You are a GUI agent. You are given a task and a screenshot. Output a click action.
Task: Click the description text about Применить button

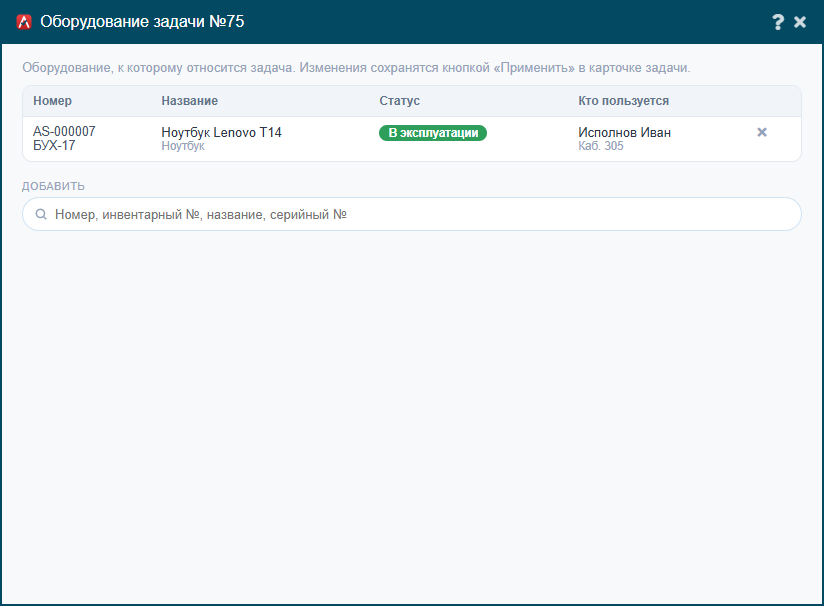coord(356,68)
